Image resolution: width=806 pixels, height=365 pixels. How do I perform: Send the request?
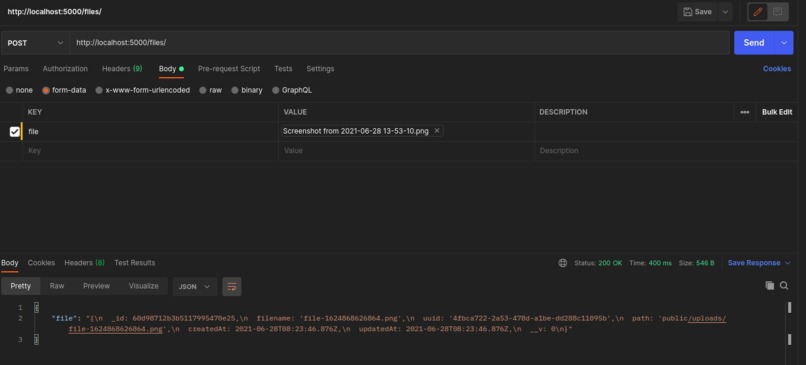tap(754, 43)
